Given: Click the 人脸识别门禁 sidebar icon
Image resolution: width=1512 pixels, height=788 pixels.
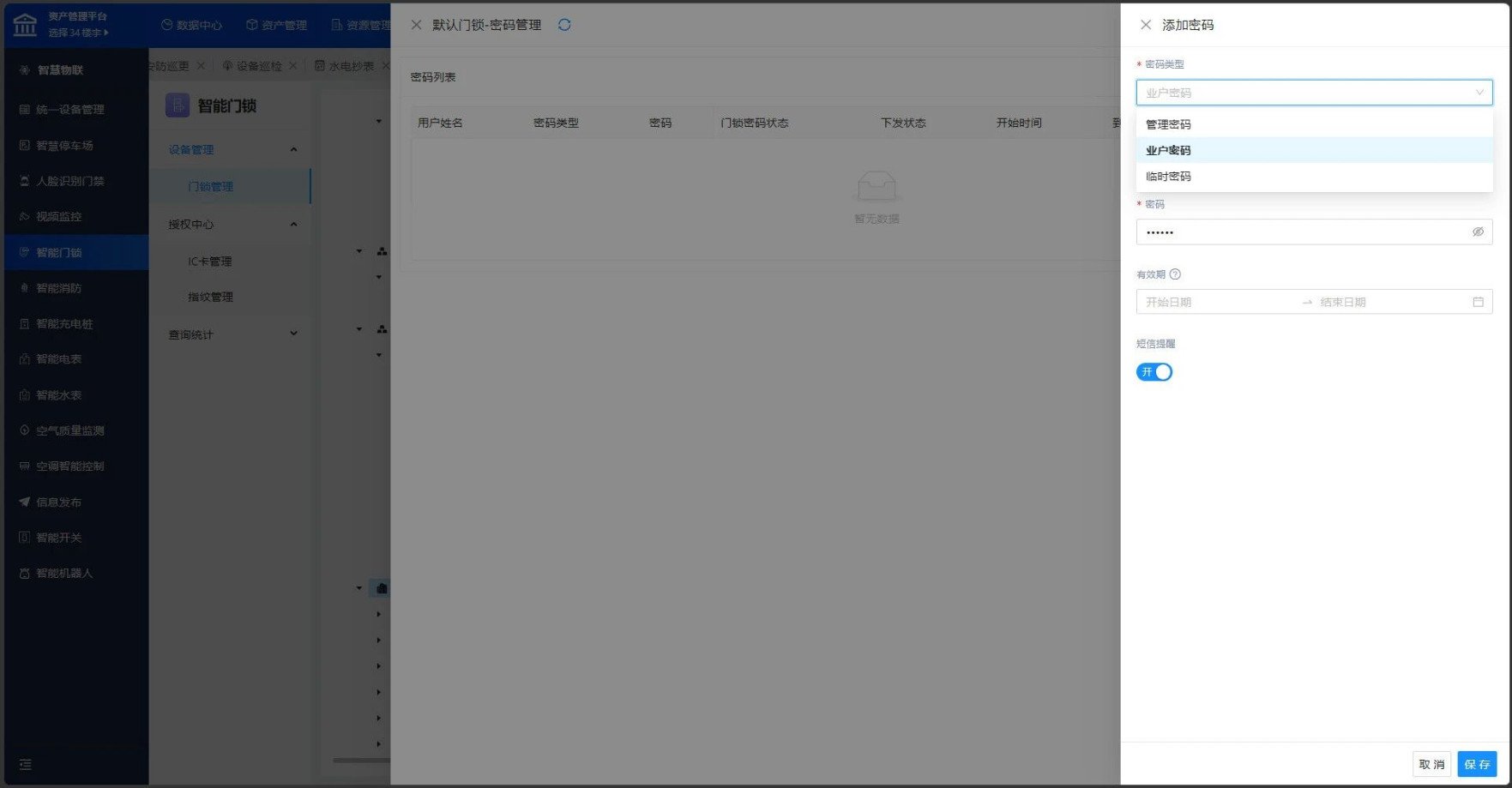Looking at the screenshot, I should (x=24, y=181).
